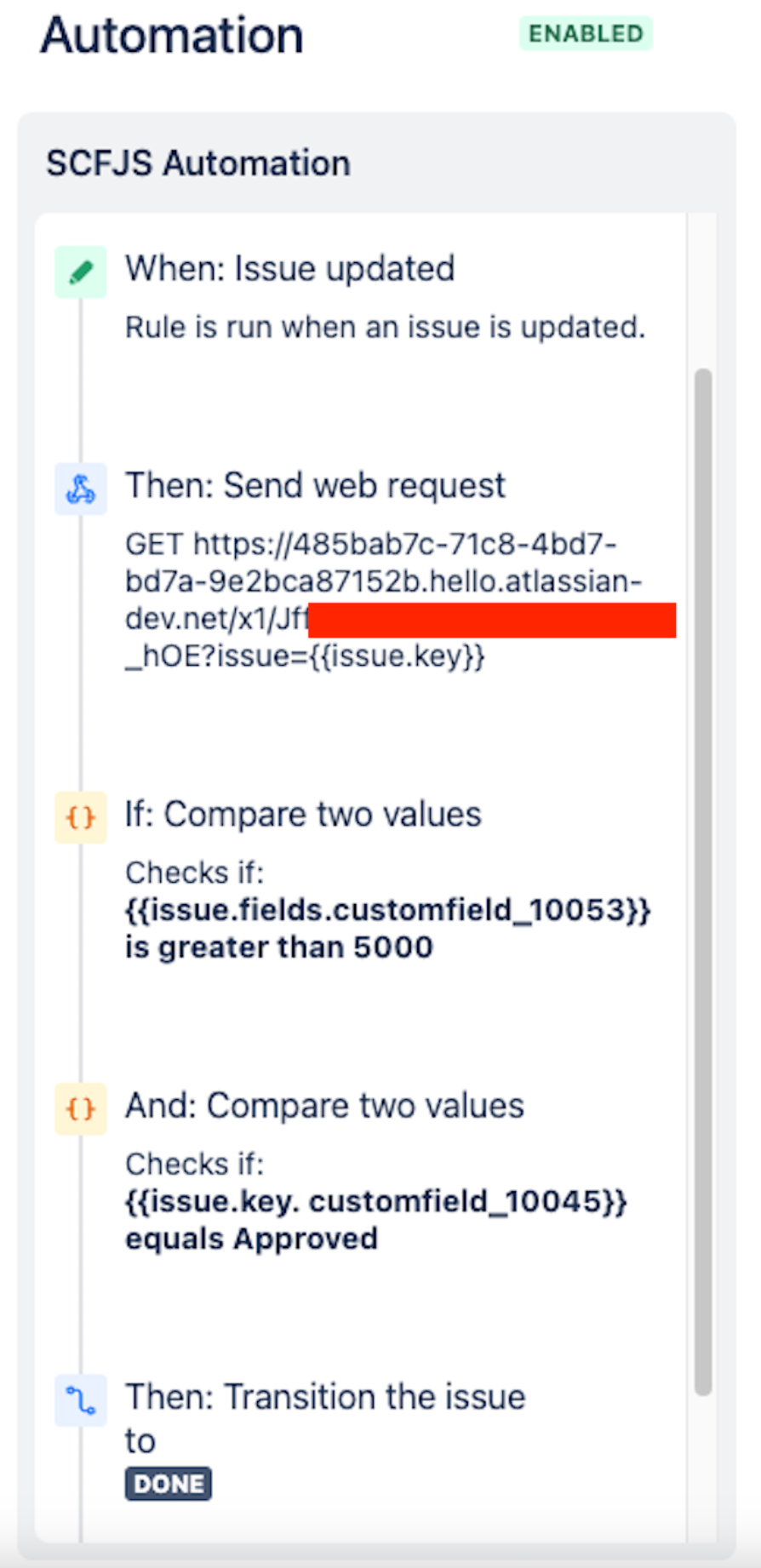The height and width of the screenshot is (1568, 761).
Task: Click the ENABLED status badge
Action: [586, 33]
